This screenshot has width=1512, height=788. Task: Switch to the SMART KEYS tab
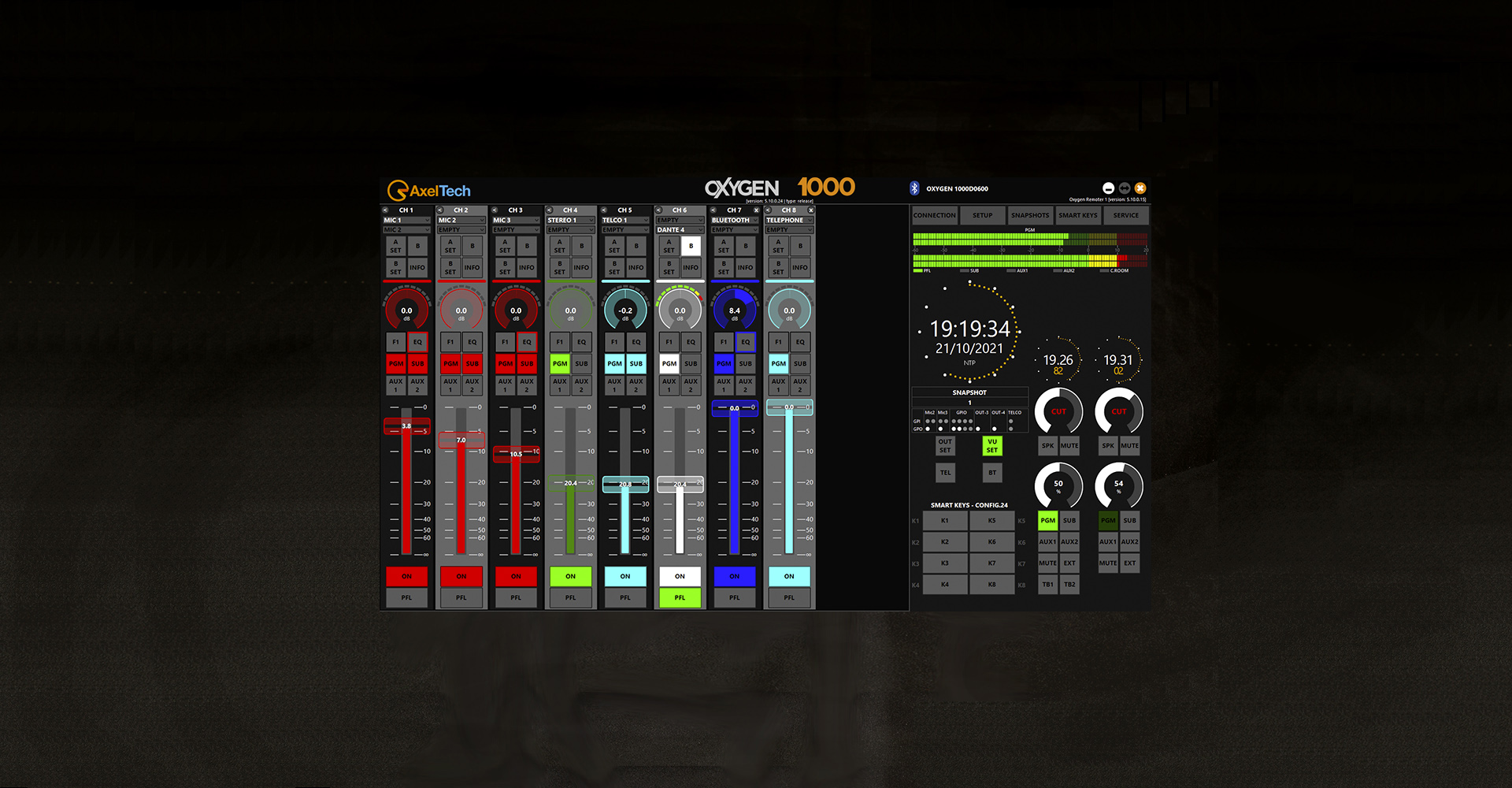(x=1078, y=215)
